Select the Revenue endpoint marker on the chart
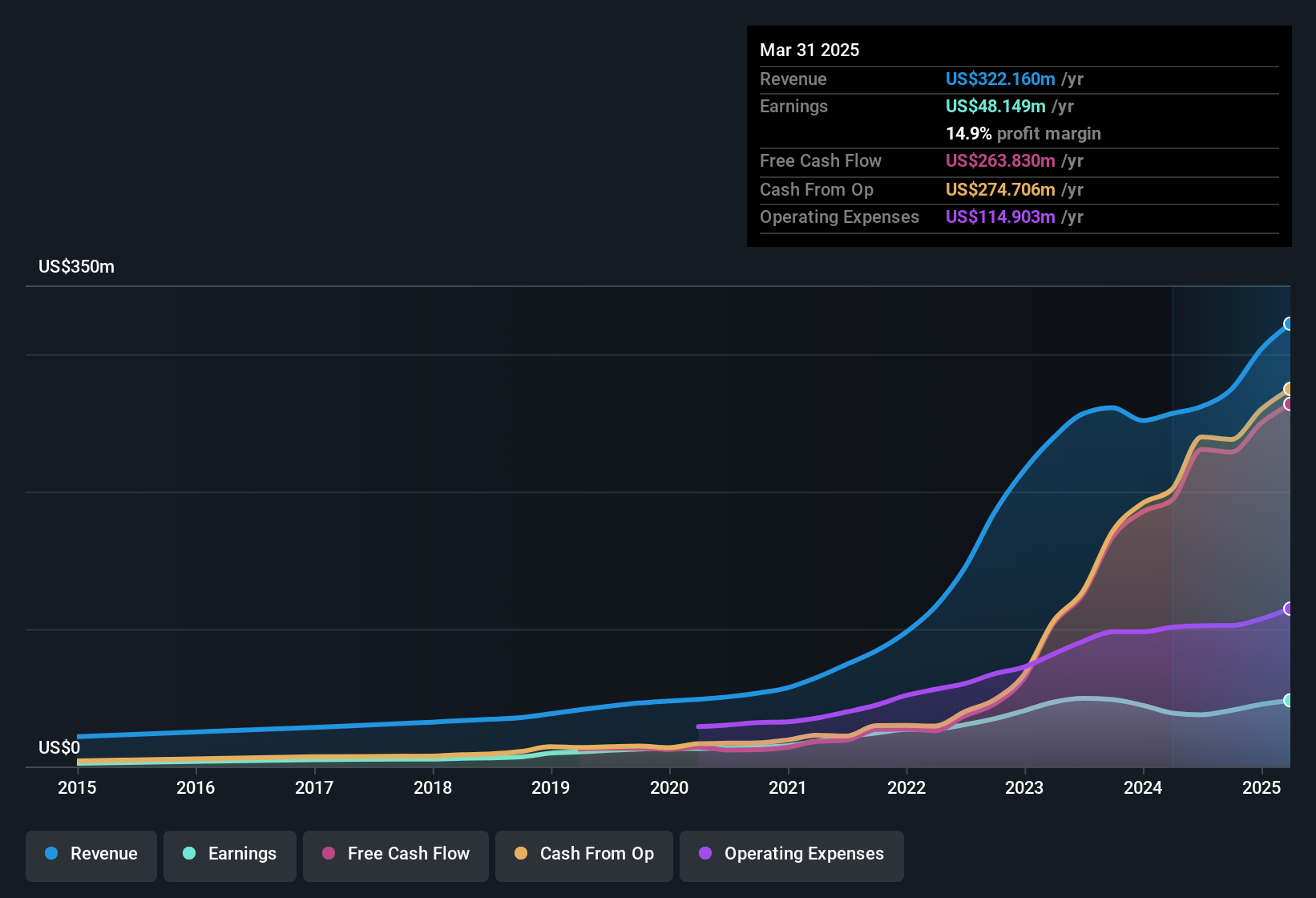Image resolution: width=1316 pixels, height=898 pixels. point(1288,325)
